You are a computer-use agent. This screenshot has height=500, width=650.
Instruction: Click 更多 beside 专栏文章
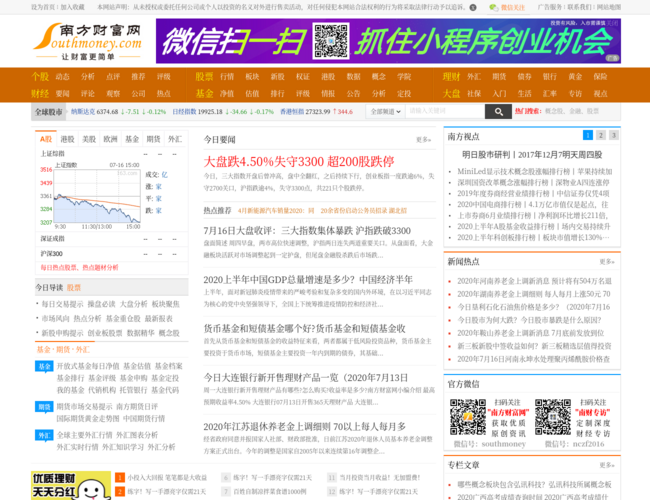tap(607, 465)
